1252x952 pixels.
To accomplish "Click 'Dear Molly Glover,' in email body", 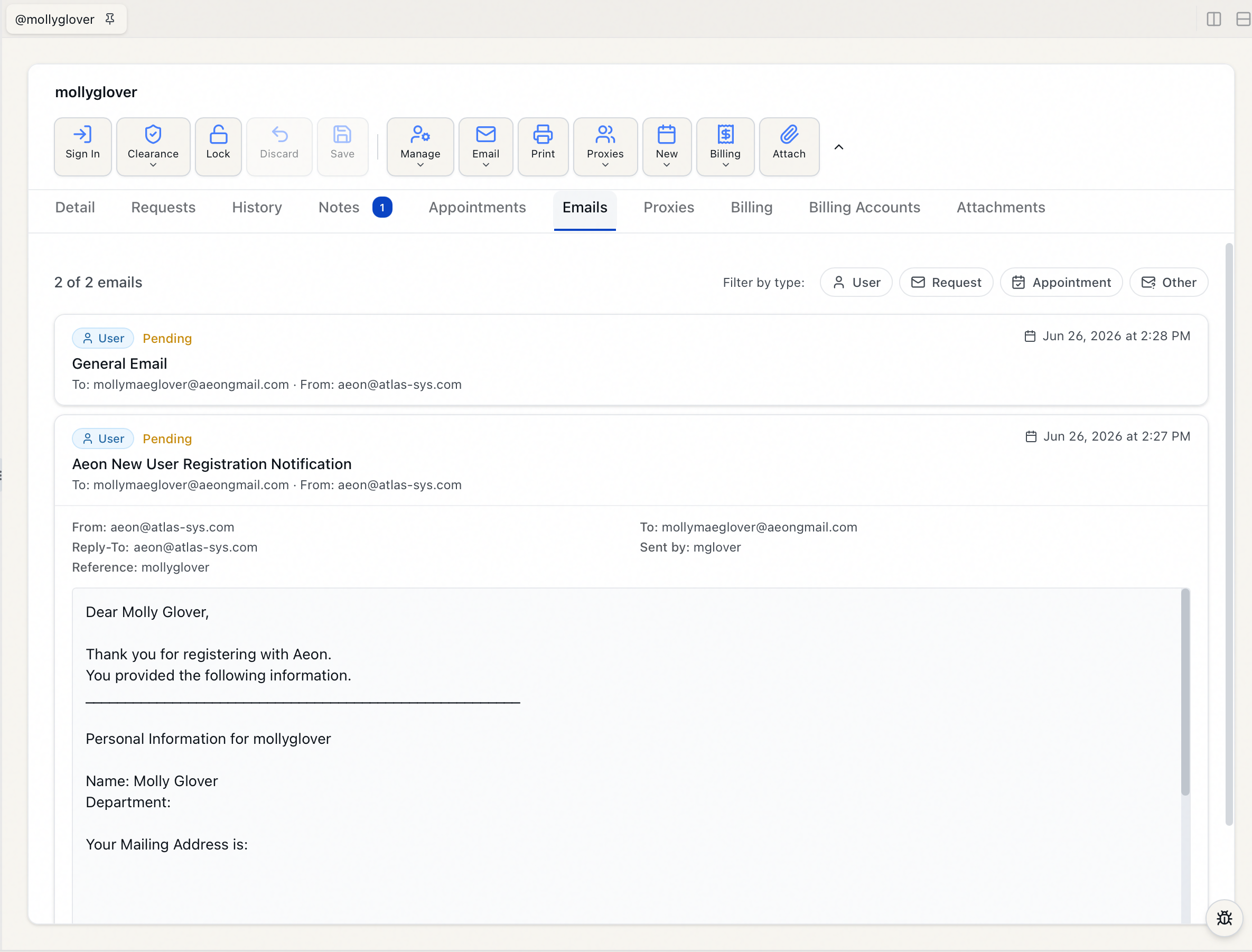I will [x=147, y=612].
